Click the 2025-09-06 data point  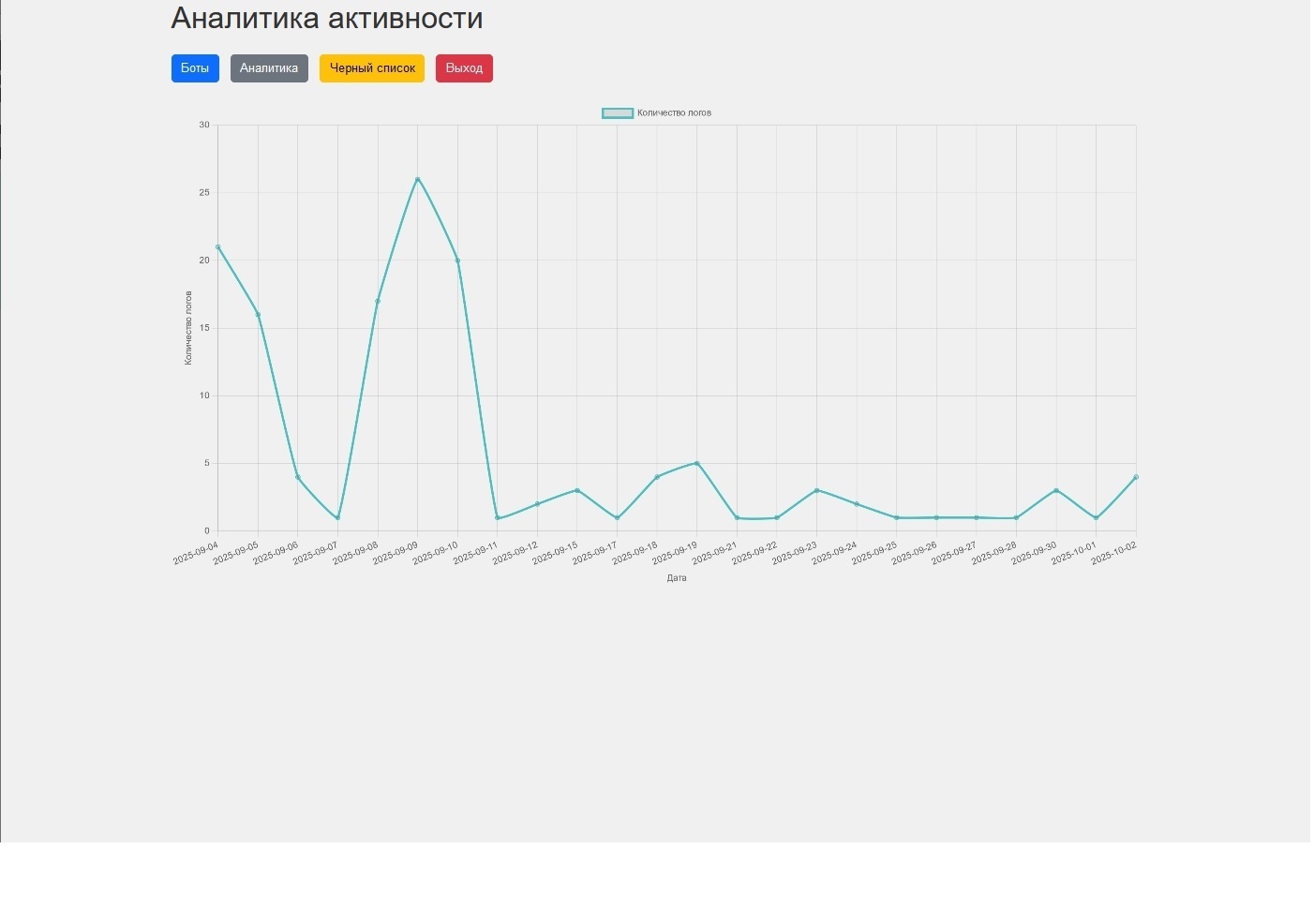(298, 477)
